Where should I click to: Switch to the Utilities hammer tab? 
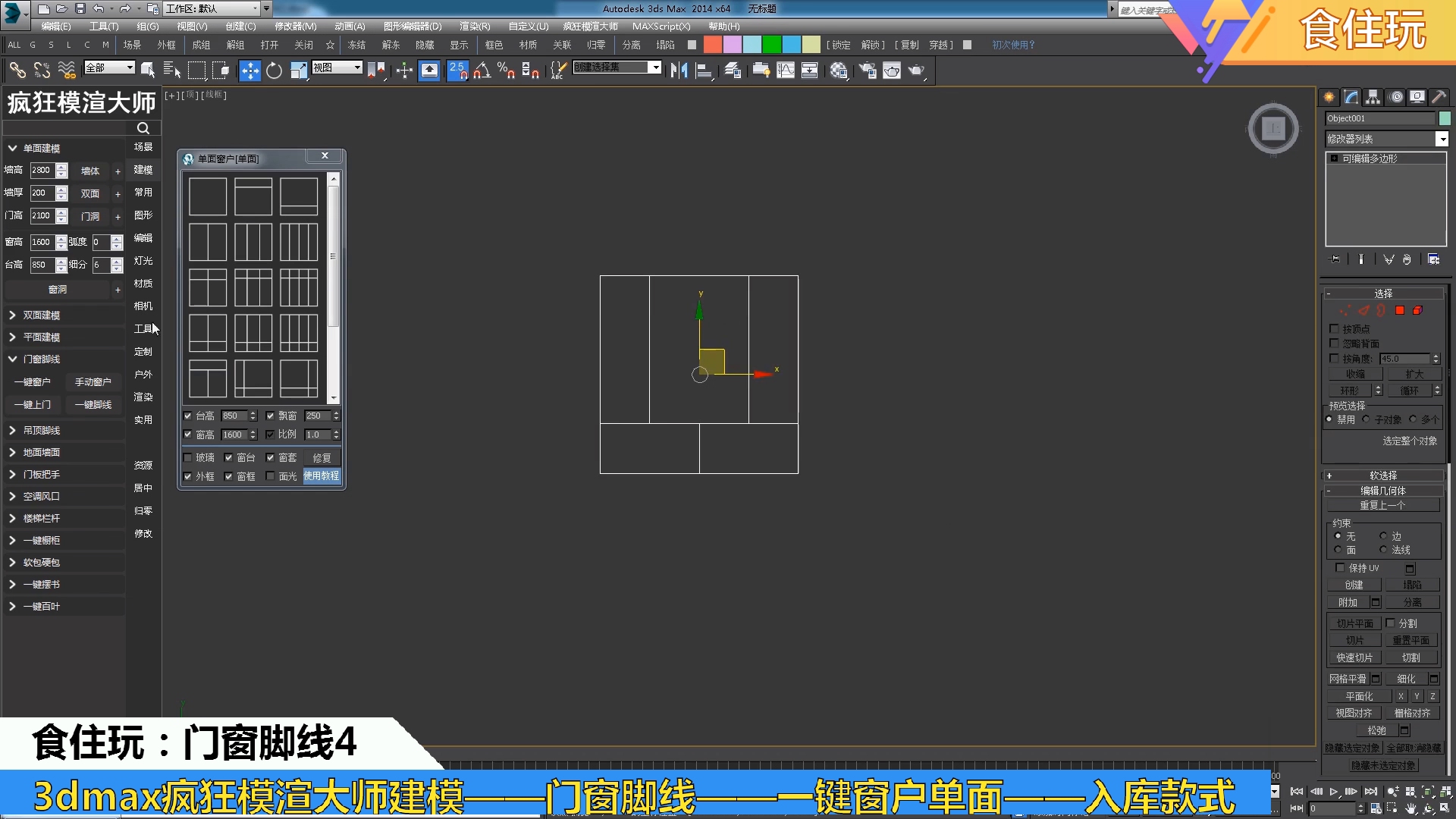pyautogui.click(x=1439, y=97)
